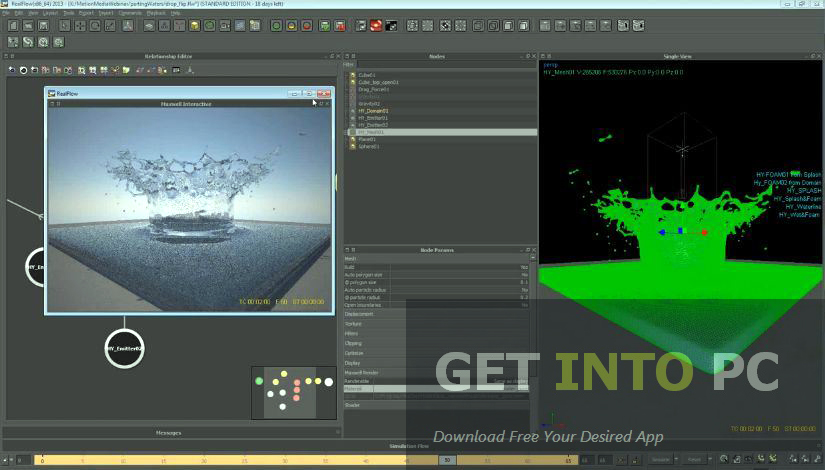825x470 pixels.
Task: Click the red mesh toolbar icon
Action: (340, 25)
